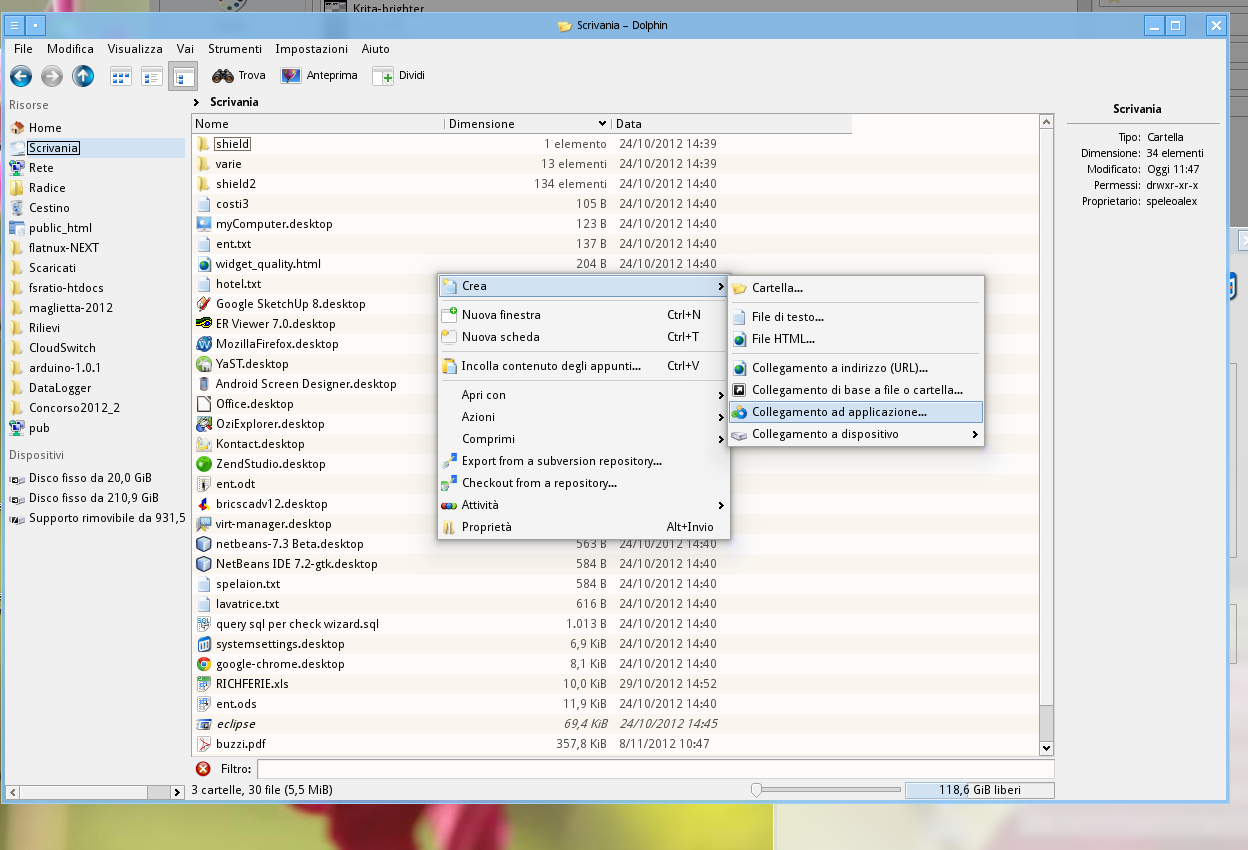The width and height of the screenshot is (1248, 850).
Task: Select the buzzi.pdf file
Action: coord(241,744)
